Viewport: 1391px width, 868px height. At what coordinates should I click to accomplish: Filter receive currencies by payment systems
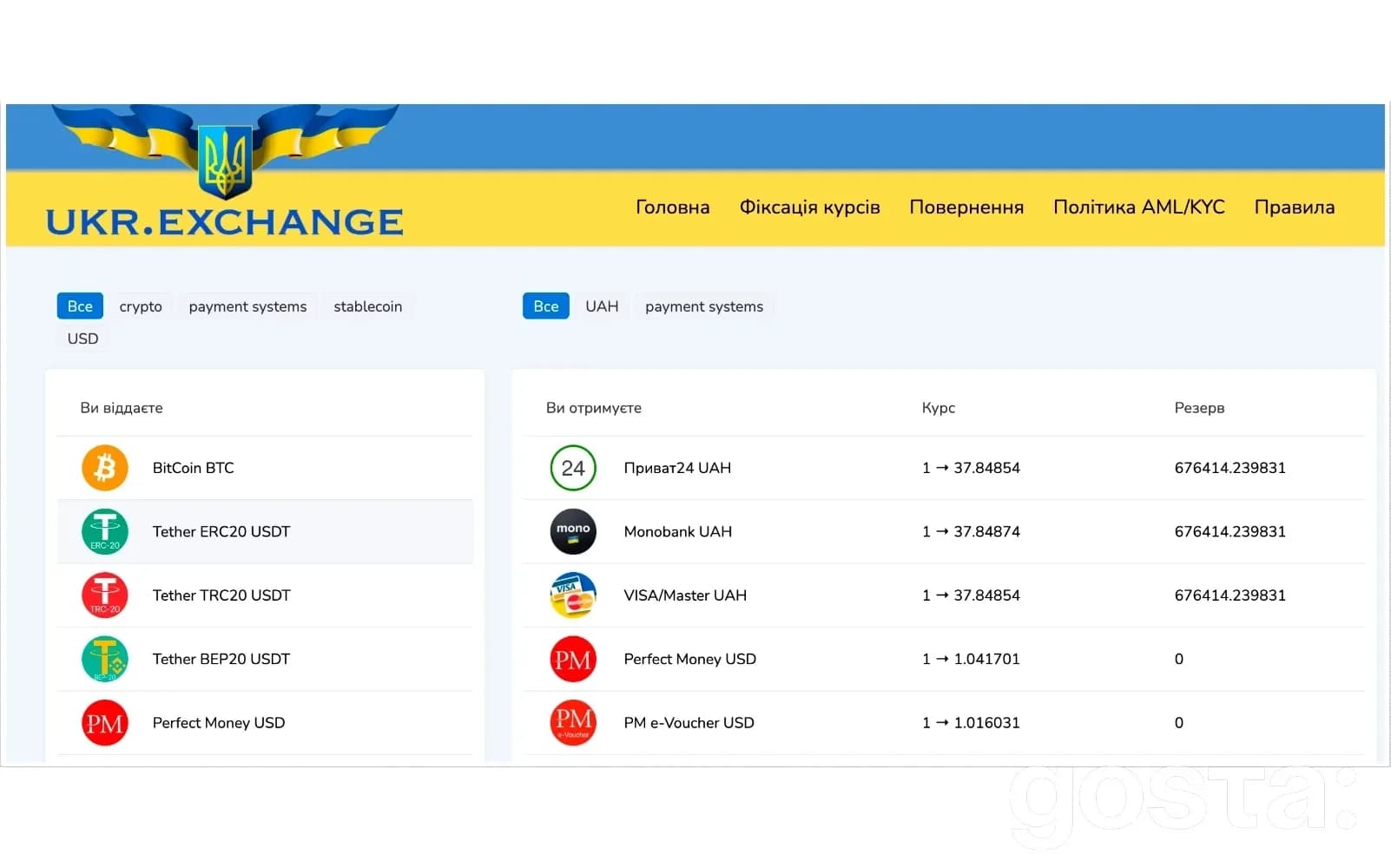704,306
